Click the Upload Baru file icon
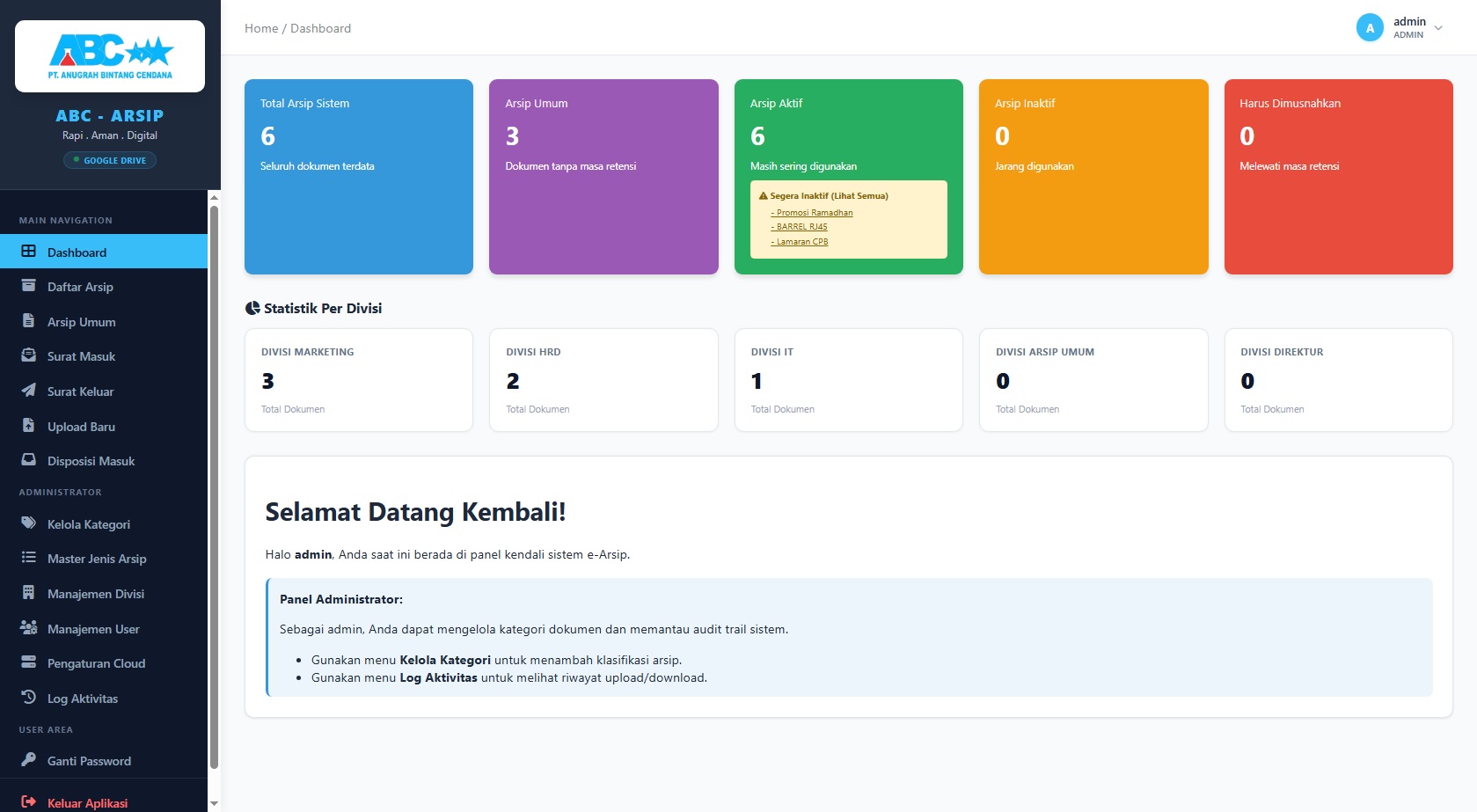 coord(28,426)
